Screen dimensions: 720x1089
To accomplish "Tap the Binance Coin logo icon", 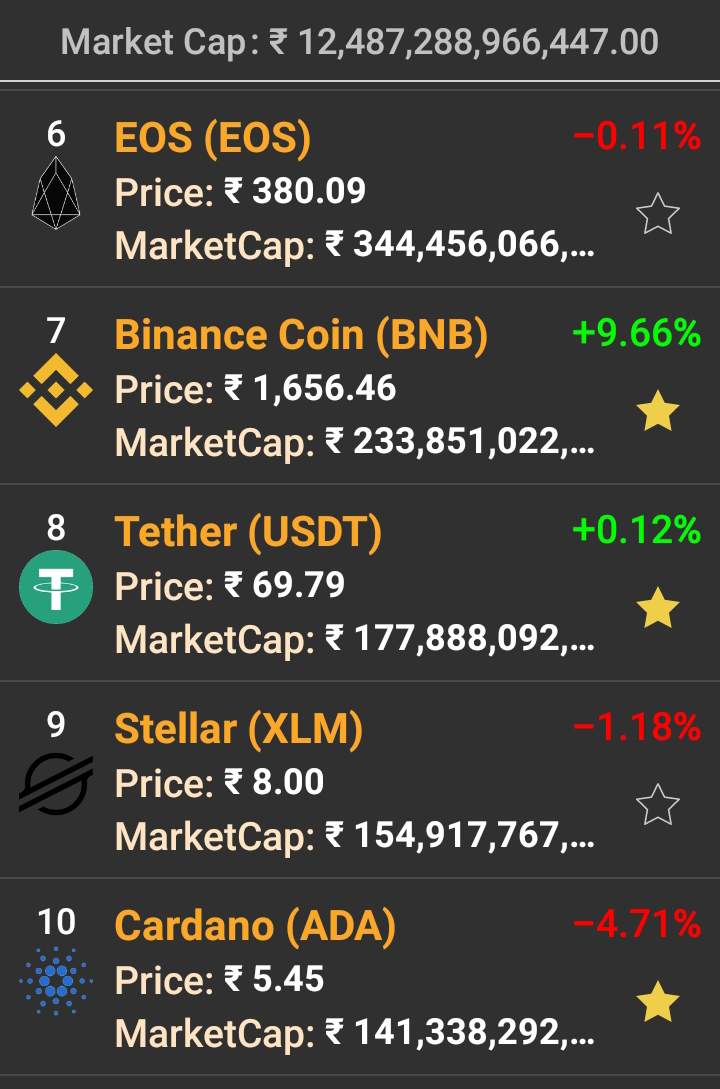I will (56, 388).
